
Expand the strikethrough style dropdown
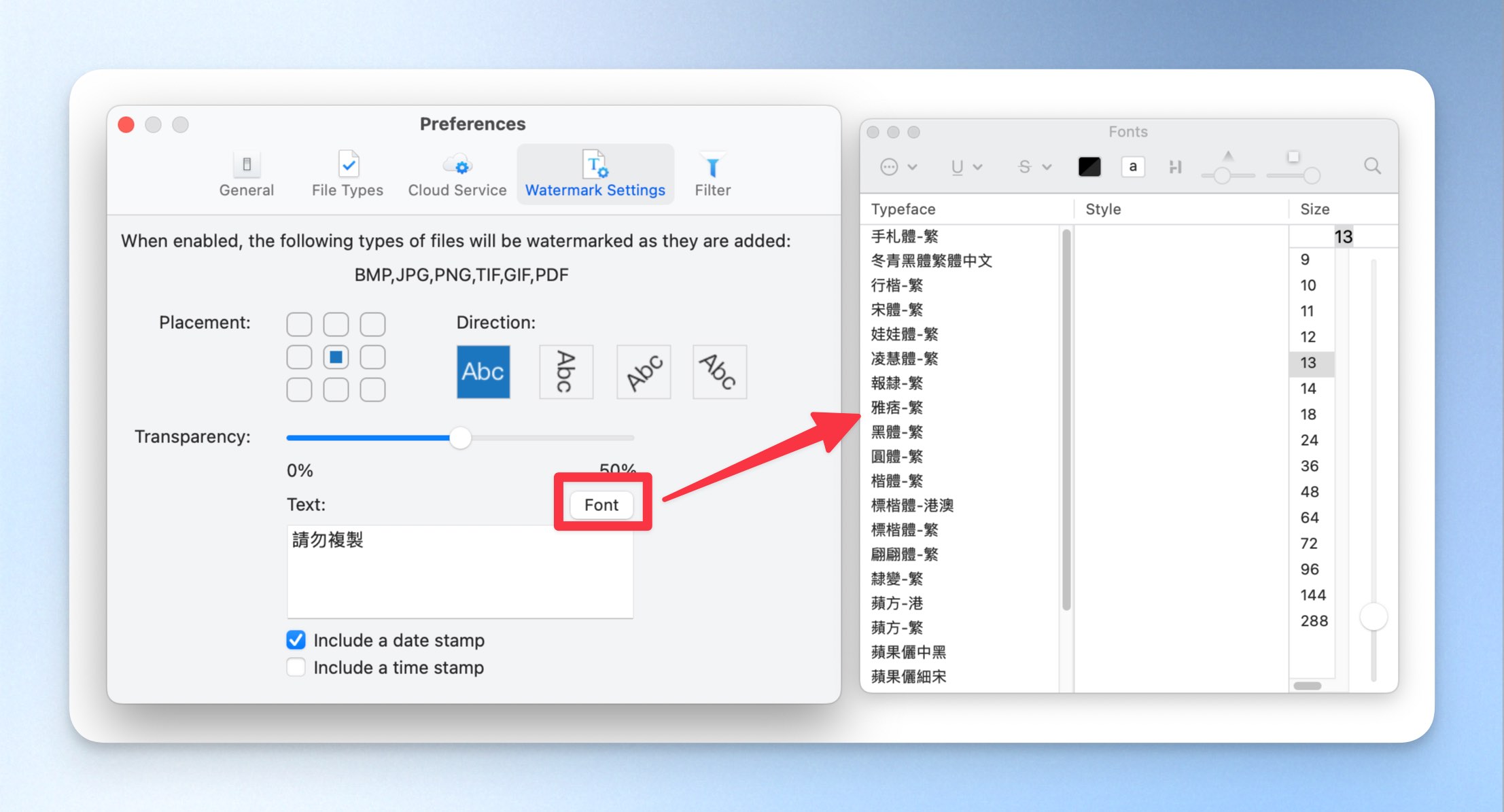[1035, 166]
